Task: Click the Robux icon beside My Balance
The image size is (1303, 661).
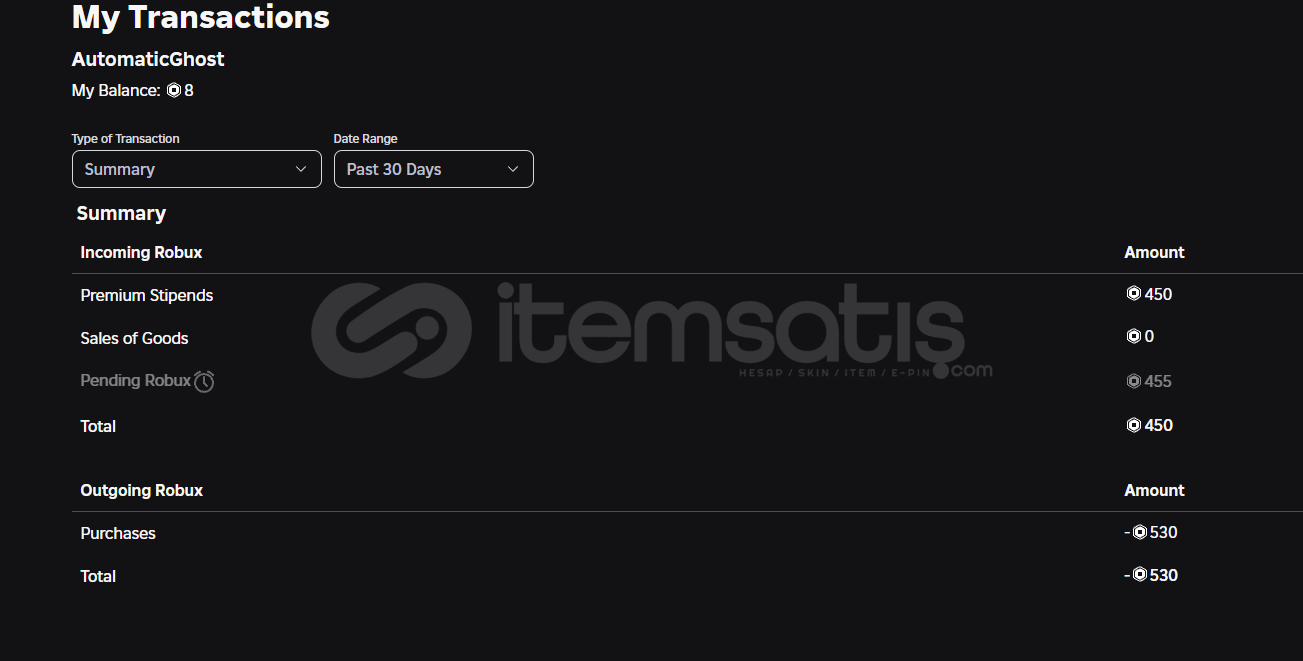Action: click(174, 91)
